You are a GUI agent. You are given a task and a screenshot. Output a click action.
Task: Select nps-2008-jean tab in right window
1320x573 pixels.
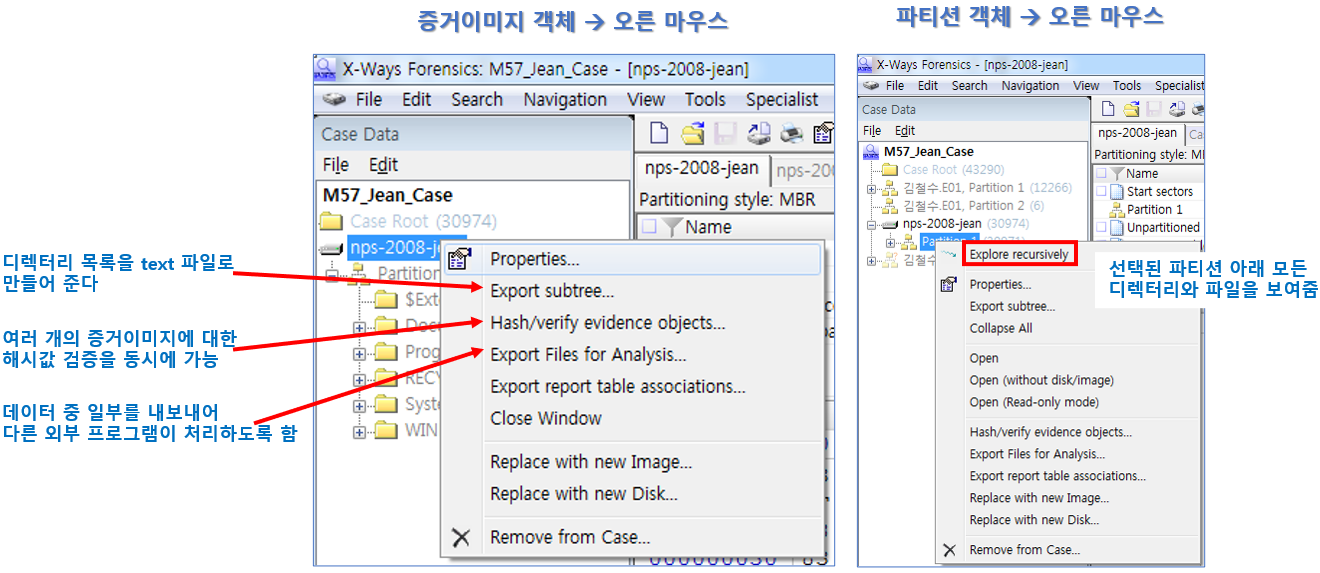click(x=1137, y=133)
